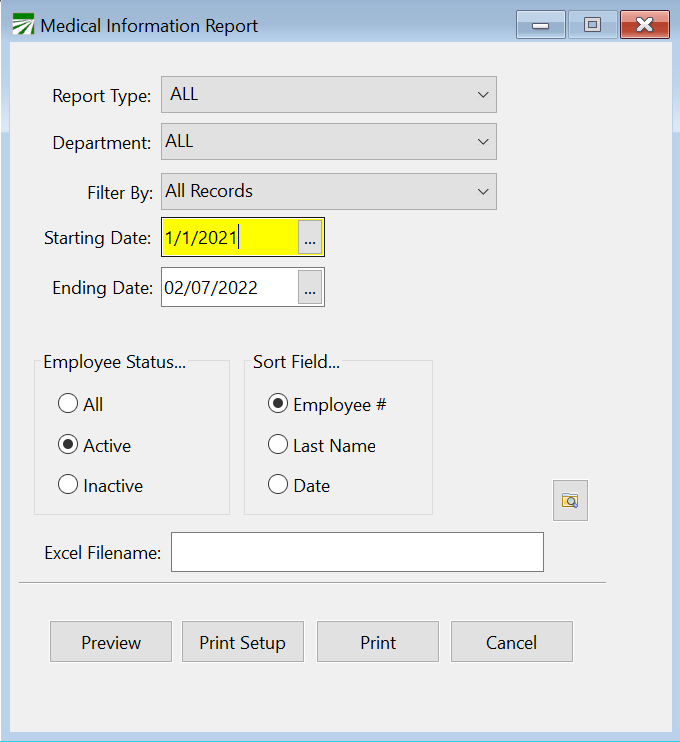Viewport: 680px width, 742px height.
Task: Close the Medical Information Report window
Action: coord(644,26)
